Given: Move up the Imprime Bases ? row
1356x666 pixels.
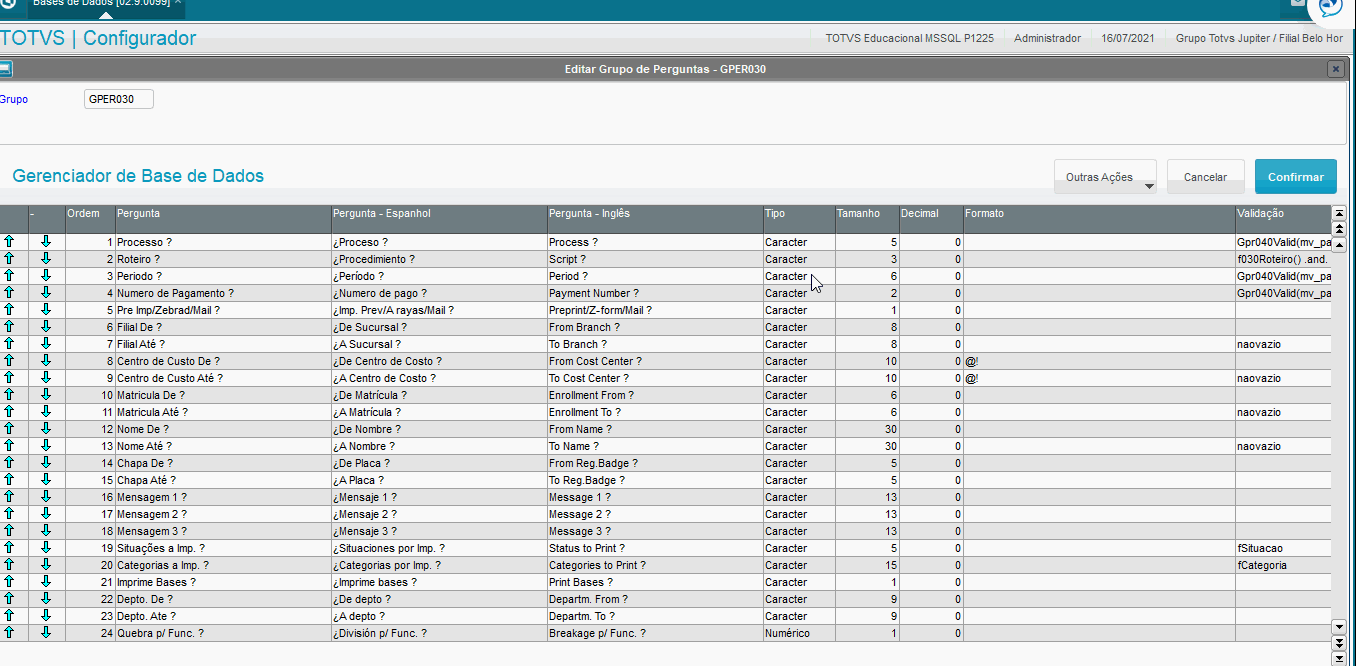Looking at the screenshot, I should tap(9, 582).
